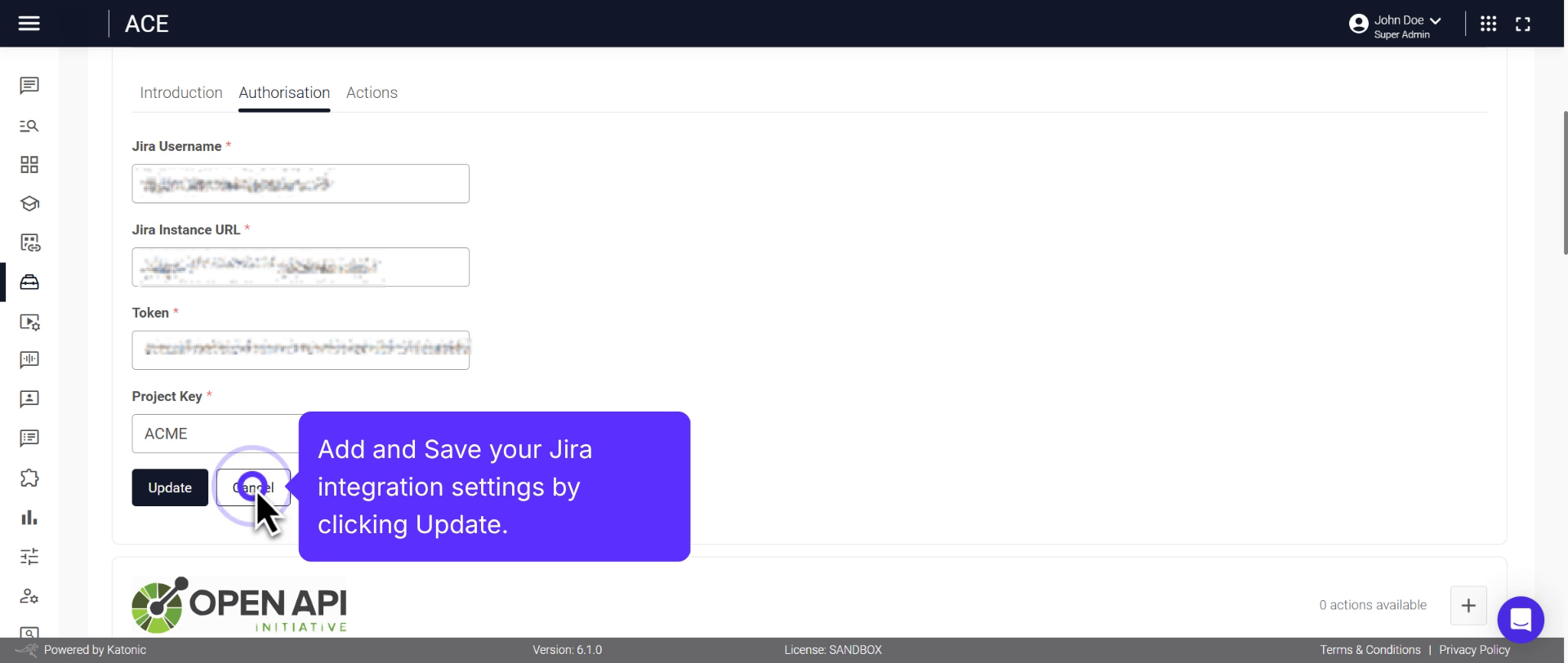Screen dimensions: 1568x663
Task: Open the search list sidebar icon
Action: coord(29,126)
